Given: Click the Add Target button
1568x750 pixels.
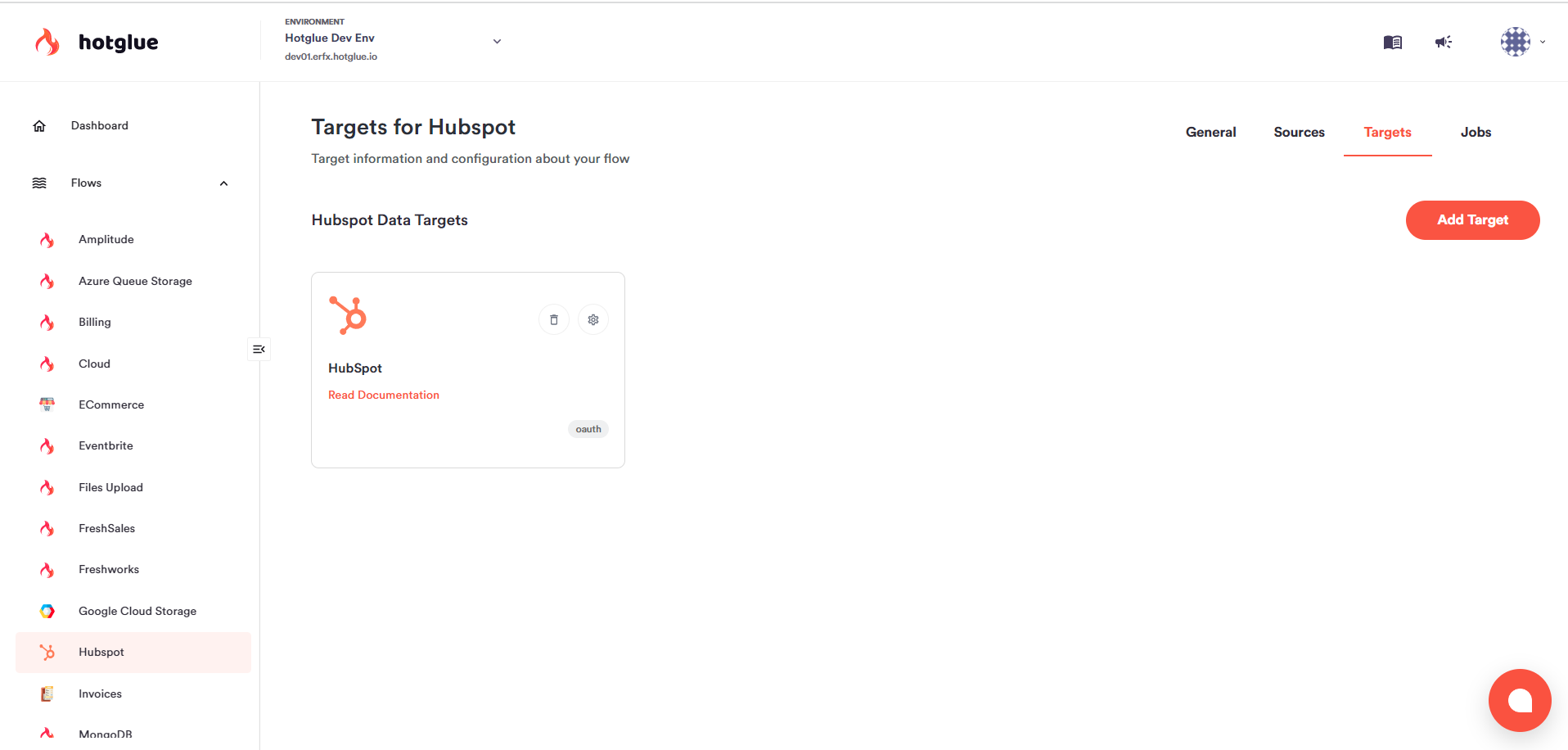Looking at the screenshot, I should [1473, 220].
